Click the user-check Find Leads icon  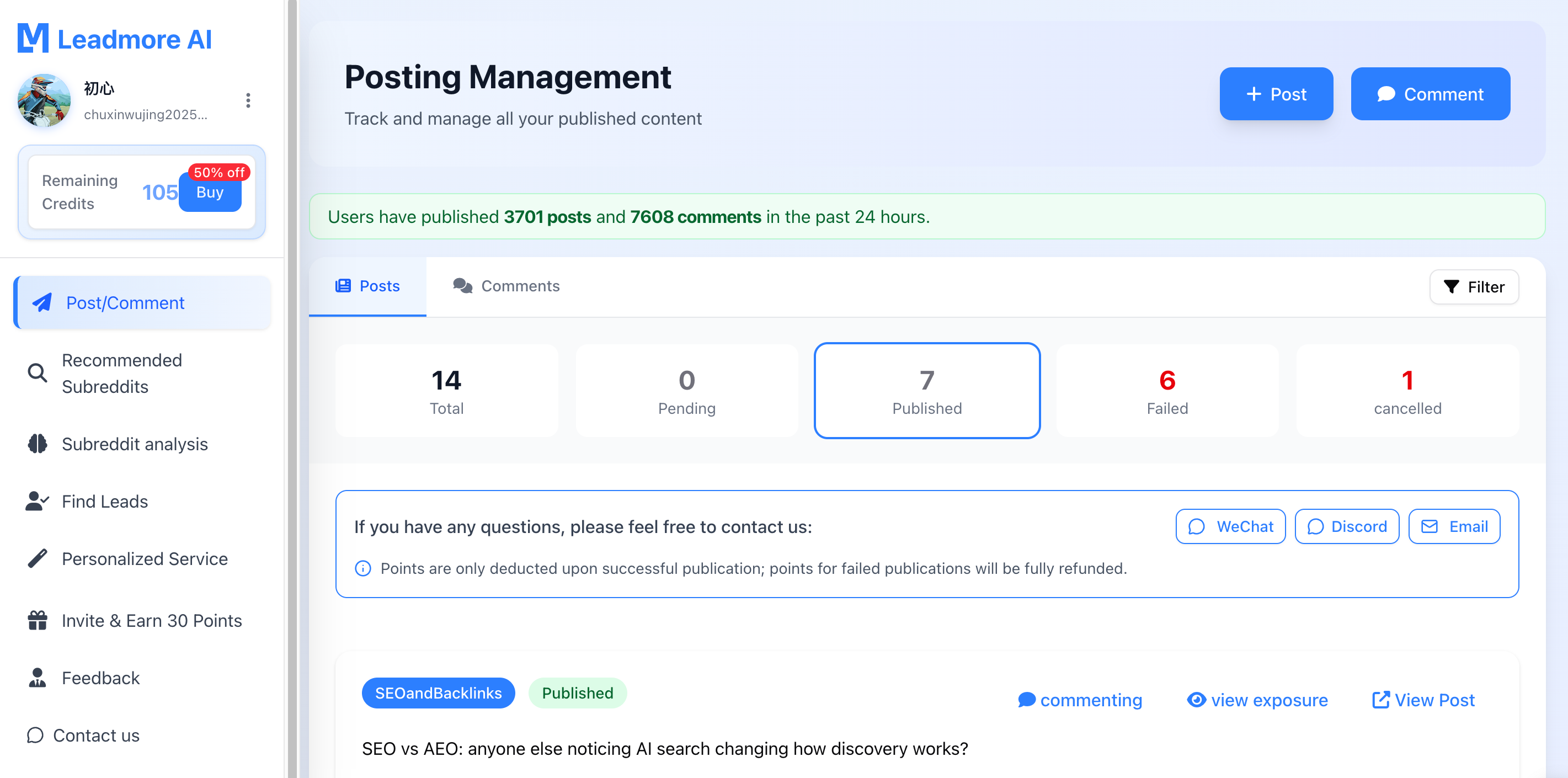37,501
